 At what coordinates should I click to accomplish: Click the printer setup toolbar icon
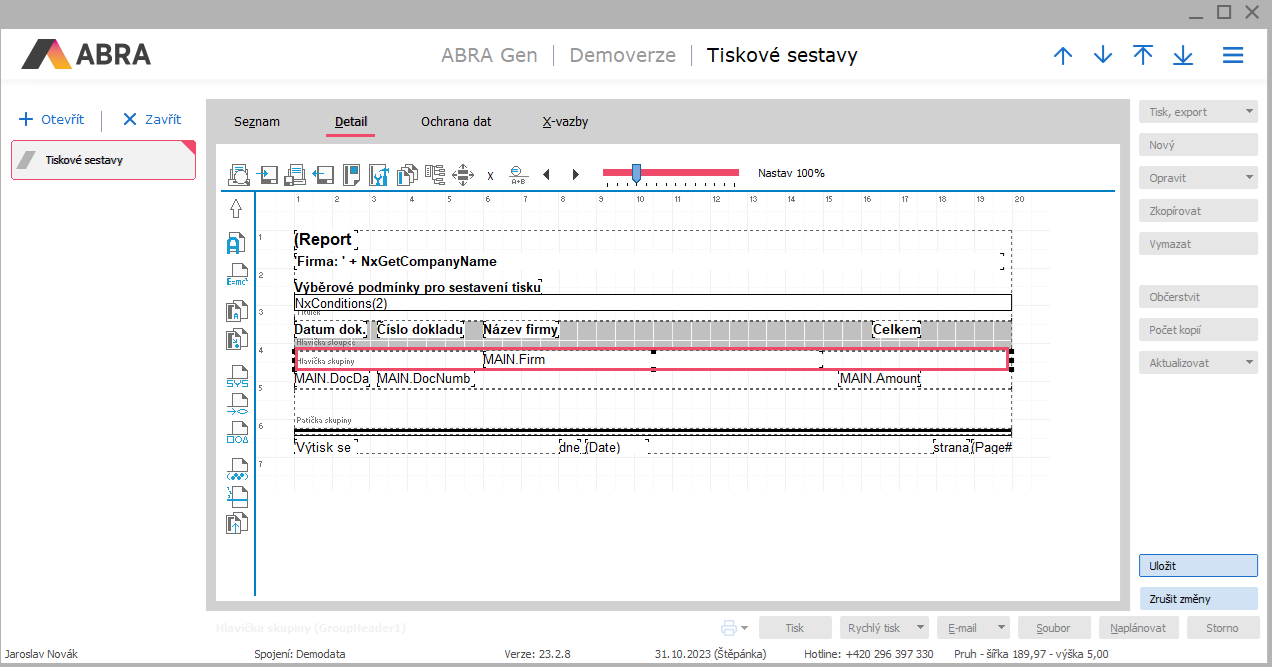[x=295, y=175]
